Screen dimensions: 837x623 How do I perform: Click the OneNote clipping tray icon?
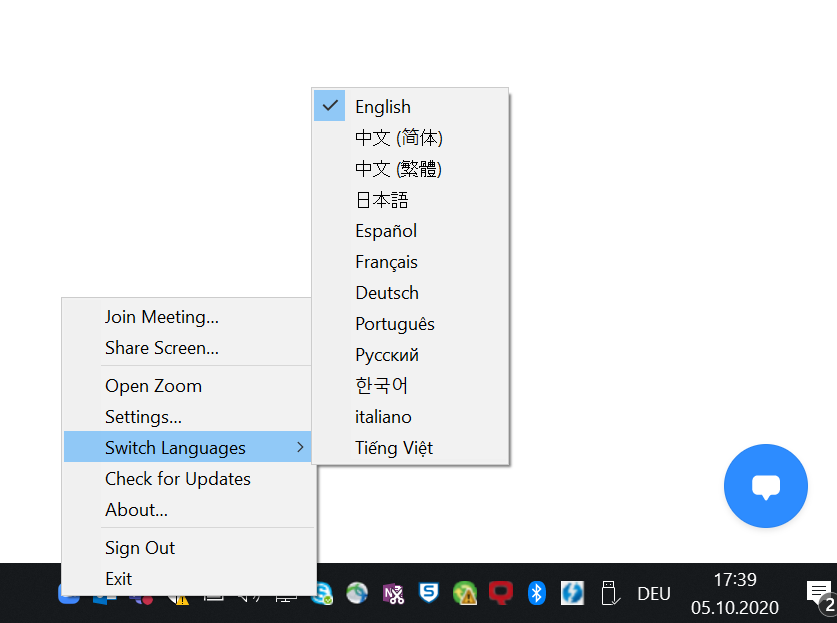[x=393, y=593]
